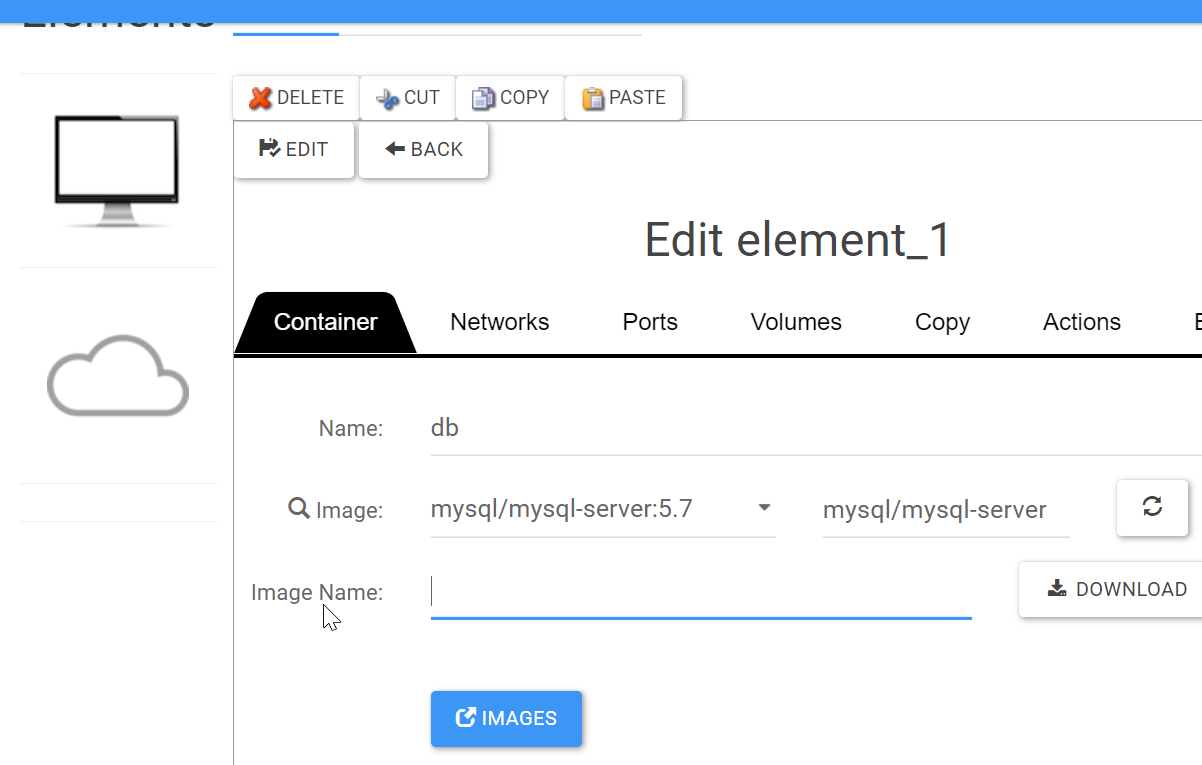This screenshot has height=765, width=1202.
Task: Select the cloud element in sidebar
Action: 118,376
